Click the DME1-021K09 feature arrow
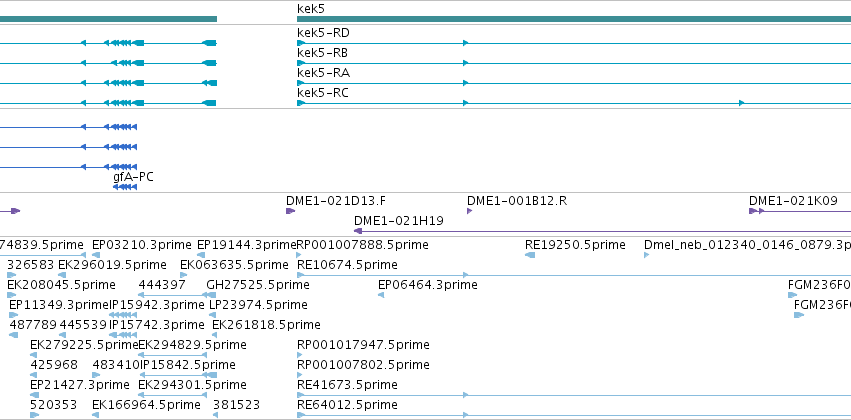 coord(757,211)
